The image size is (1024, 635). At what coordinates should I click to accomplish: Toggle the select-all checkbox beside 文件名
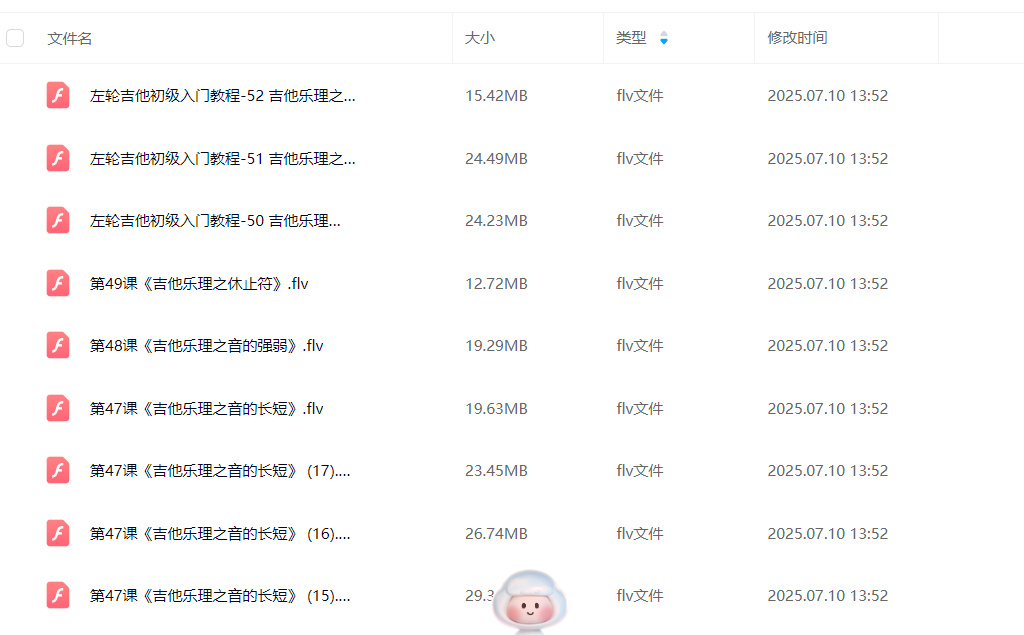click(x=15, y=38)
